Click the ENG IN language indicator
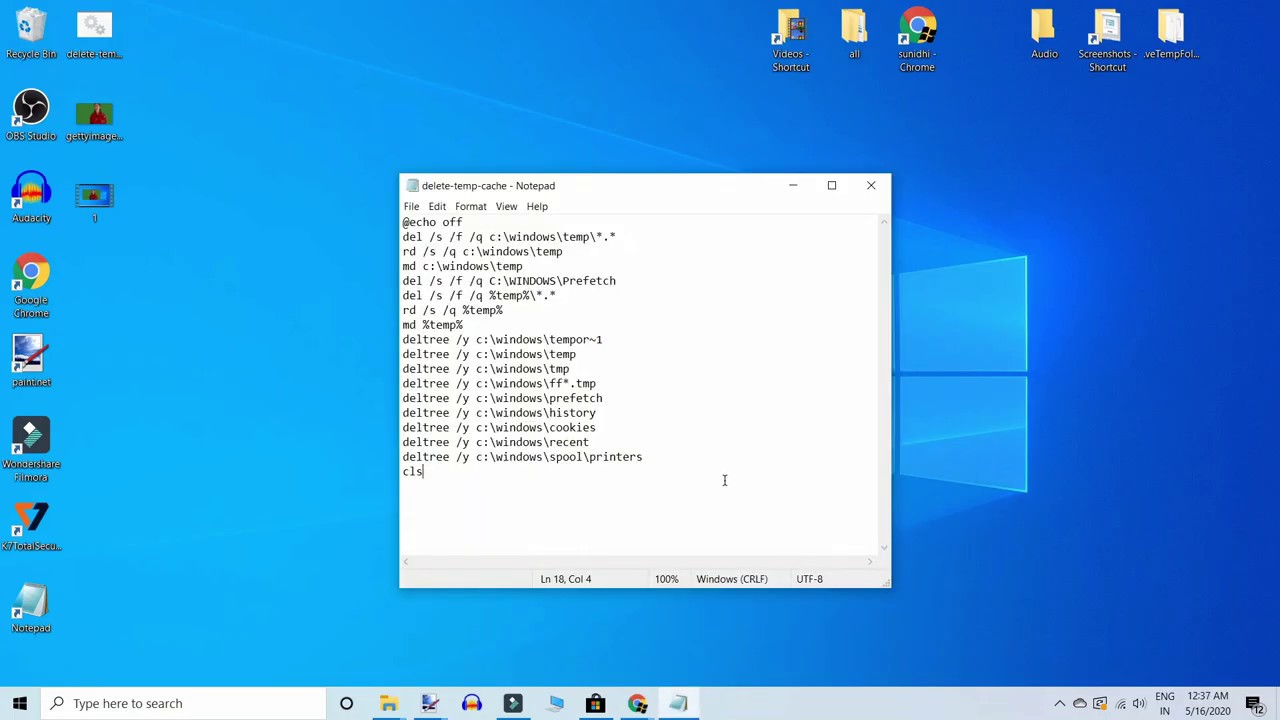Viewport: 1280px width, 720px height. point(1165,703)
